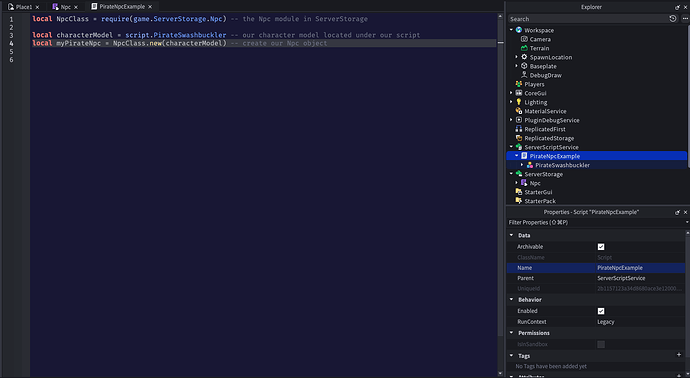The image size is (690, 378).
Task: Expand the Npc module node
Action: (517, 183)
